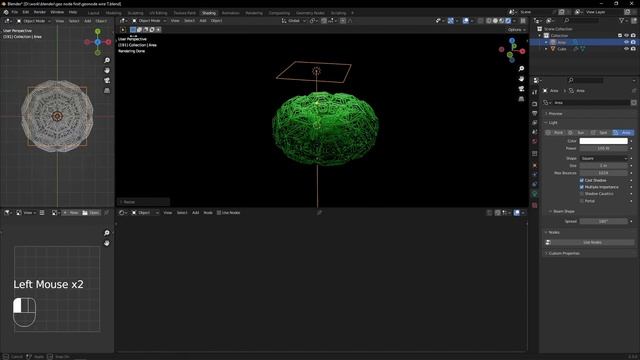Click zoom magnifier in small left 3D viewport
The height and width of the screenshot is (360, 640).
pos(107,60)
